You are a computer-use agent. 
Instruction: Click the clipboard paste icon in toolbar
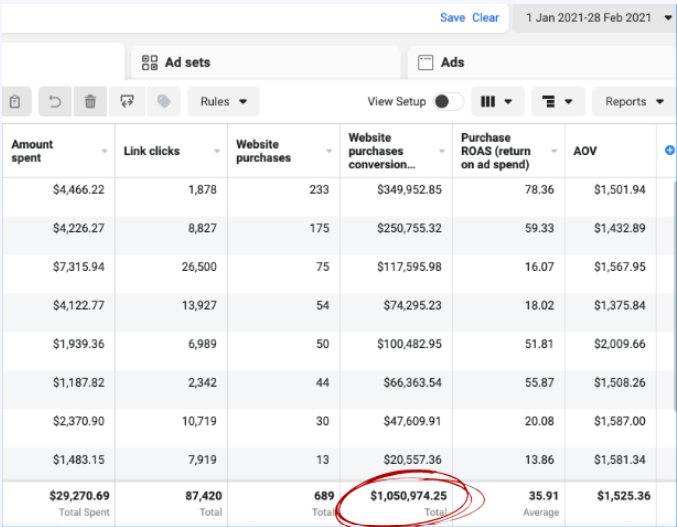pos(15,102)
